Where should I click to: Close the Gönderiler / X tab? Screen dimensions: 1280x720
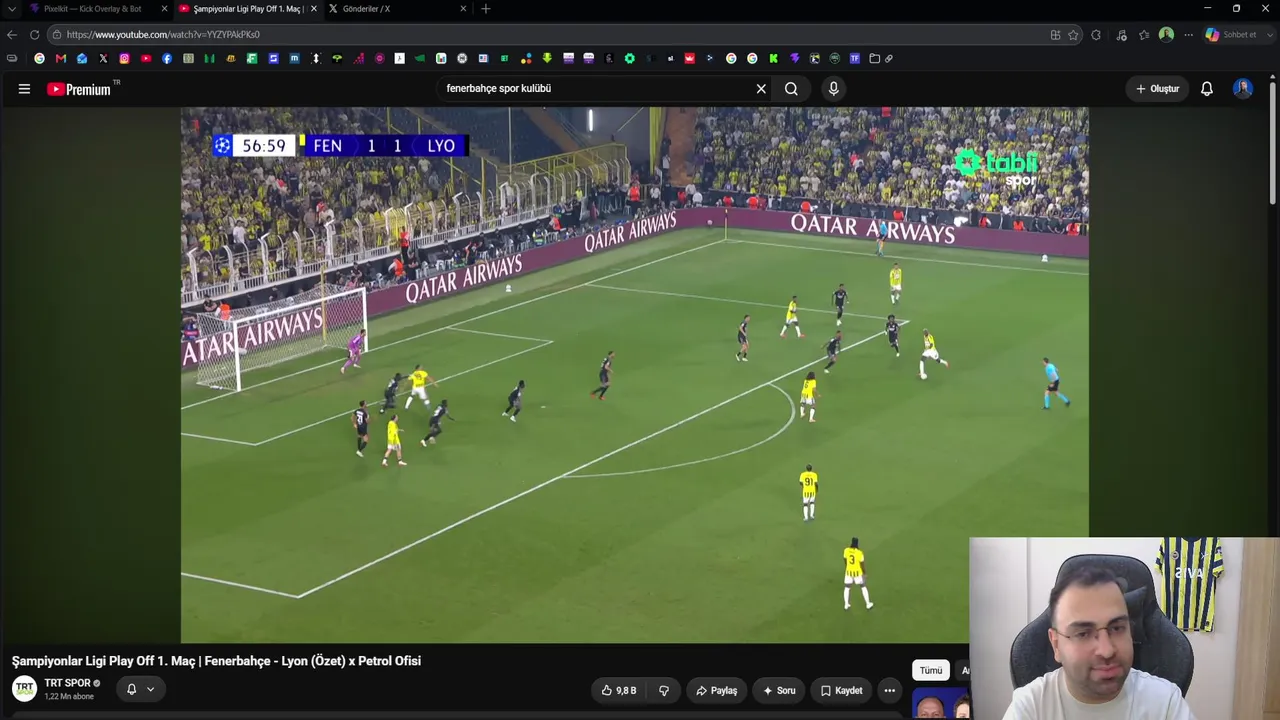click(463, 9)
